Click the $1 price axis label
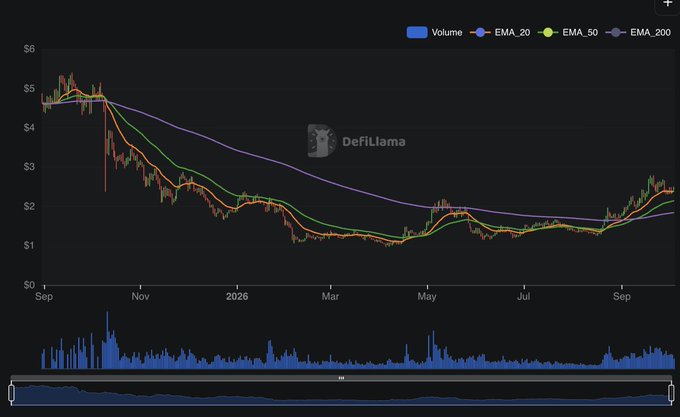Screen dimensions: 680x417 [29, 245]
